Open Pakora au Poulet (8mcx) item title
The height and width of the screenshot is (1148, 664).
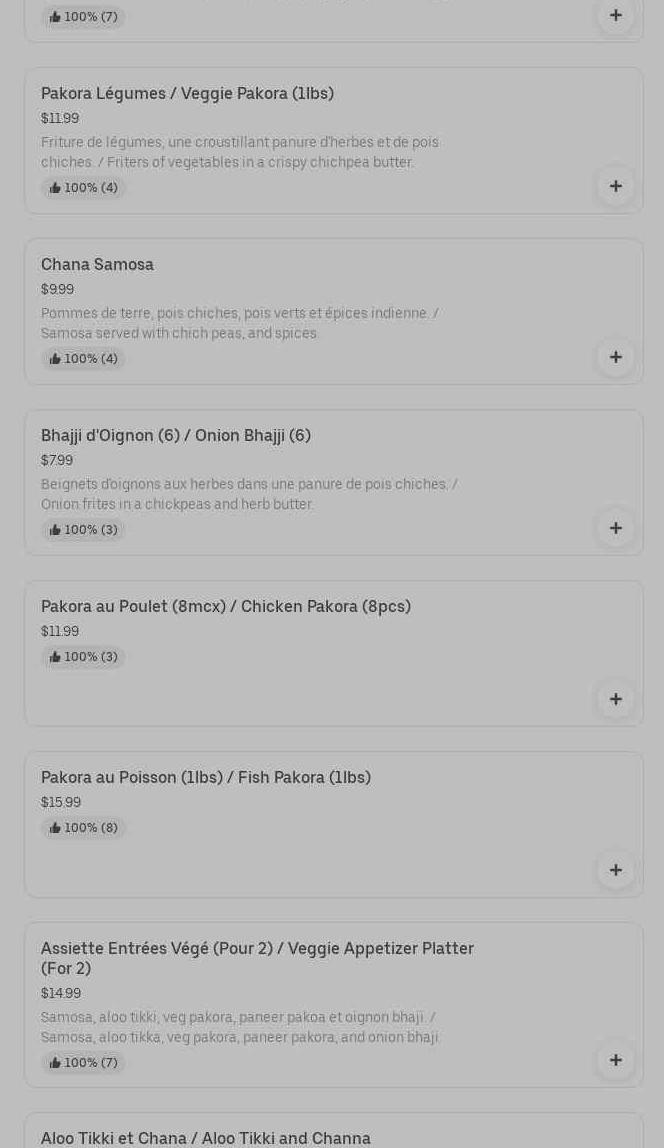[226, 607]
